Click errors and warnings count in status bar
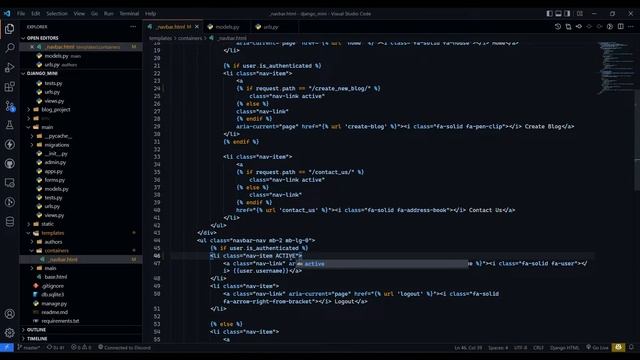Image resolution: width=640 pixels, height=360 pixels. [81, 348]
